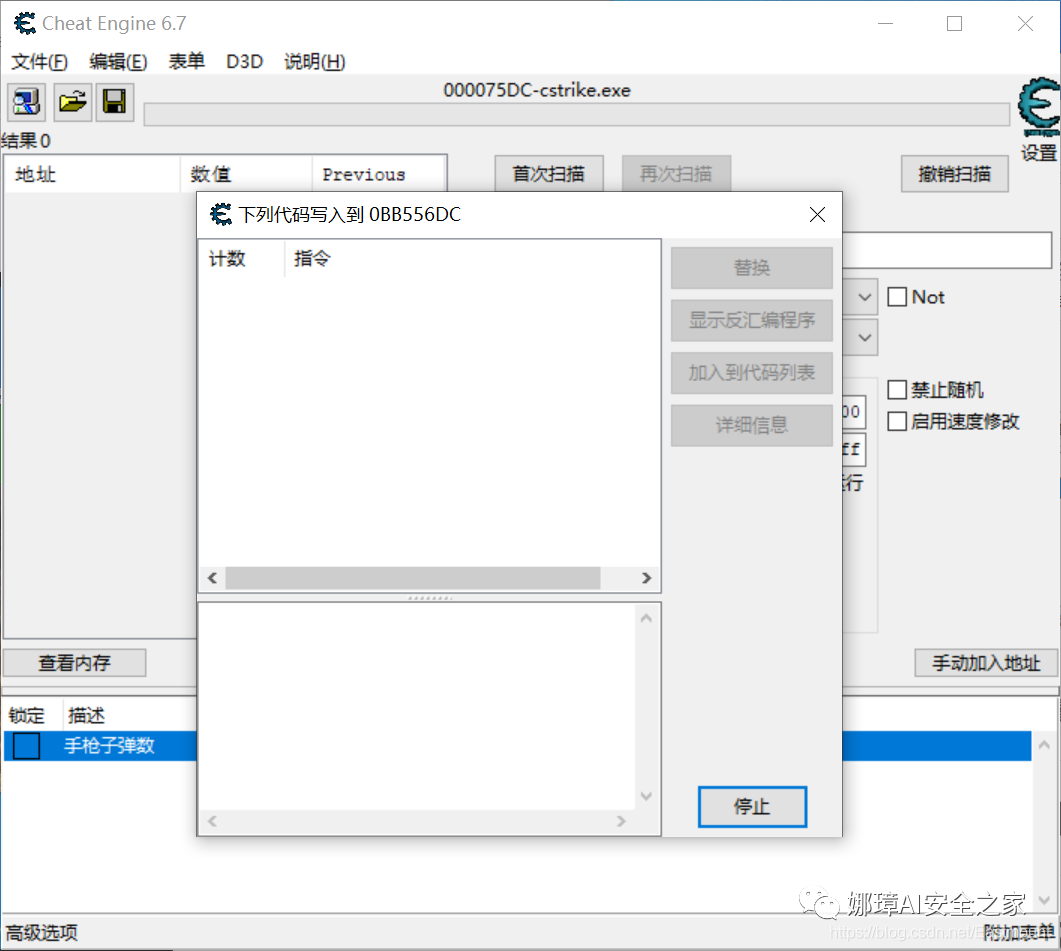The width and height of the screenshot is (1061, 951).
Task: Click the 手动加入地址 button
Action: pyautogui.click(x=986, y=663)
